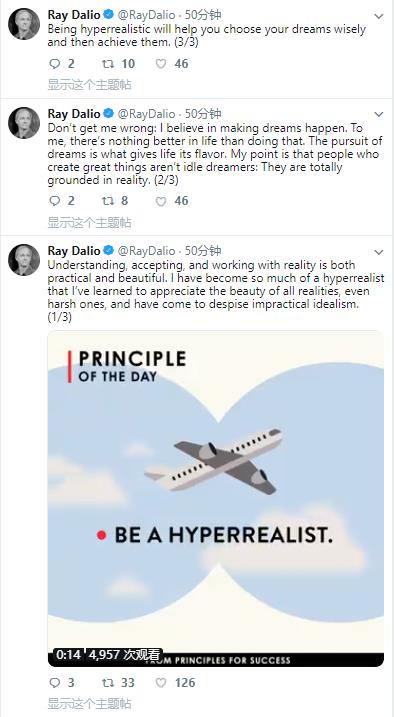
Task: Show this thread under the (3/3) tweet
Action: 90,85
